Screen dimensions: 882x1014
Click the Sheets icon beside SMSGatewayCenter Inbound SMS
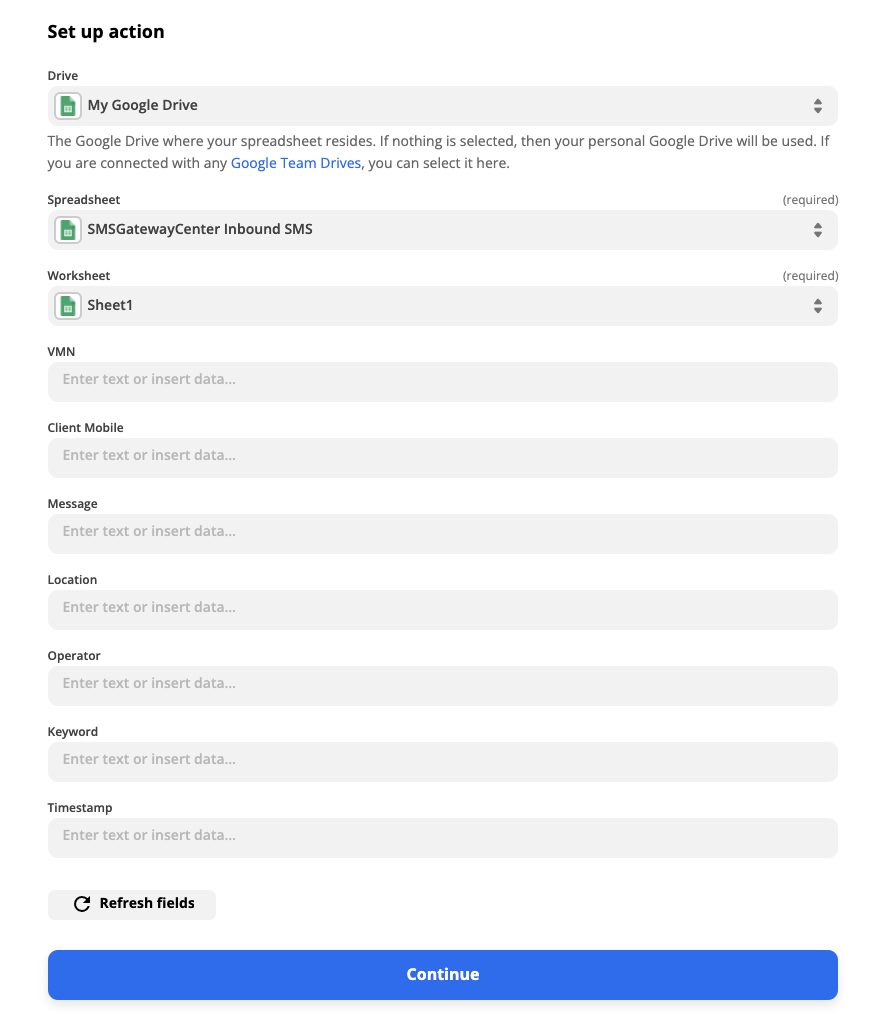click(x=68, y=230)
